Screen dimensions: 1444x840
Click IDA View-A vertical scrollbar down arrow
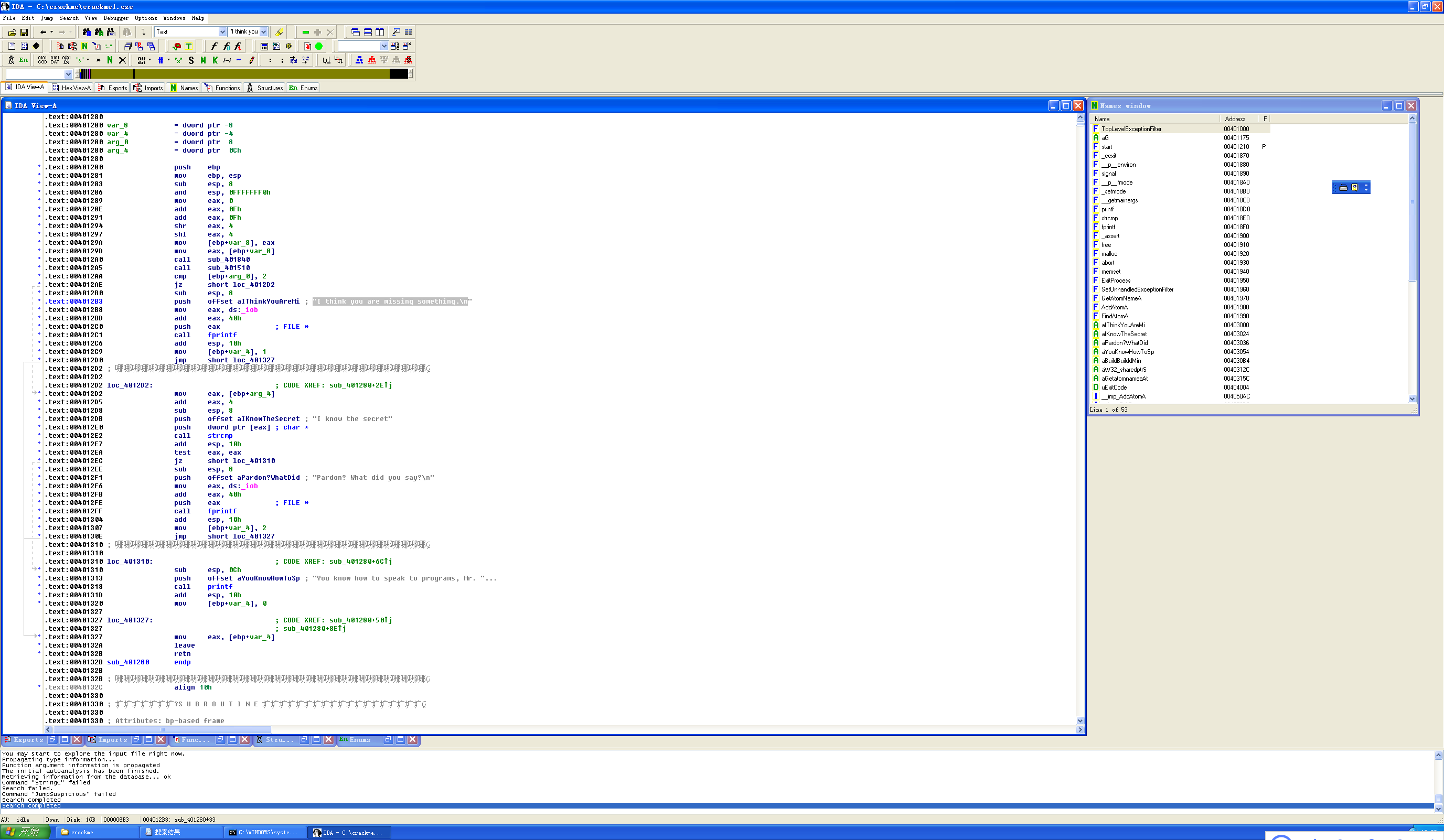coord(1080,721)
